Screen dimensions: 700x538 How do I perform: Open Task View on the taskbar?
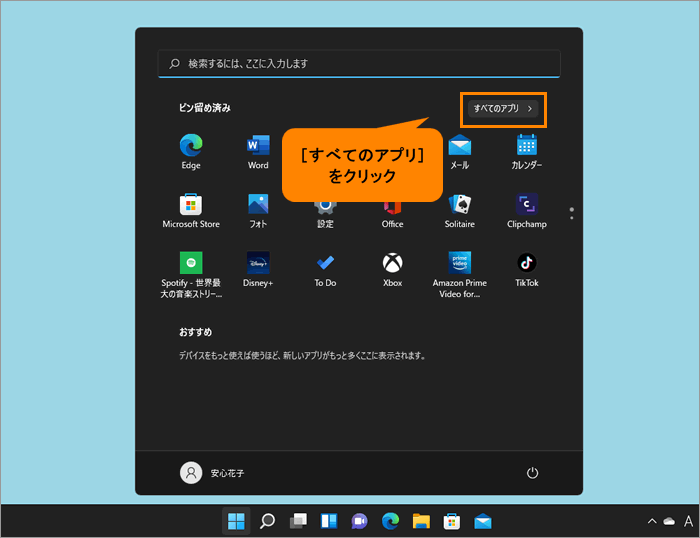point(298,521)
